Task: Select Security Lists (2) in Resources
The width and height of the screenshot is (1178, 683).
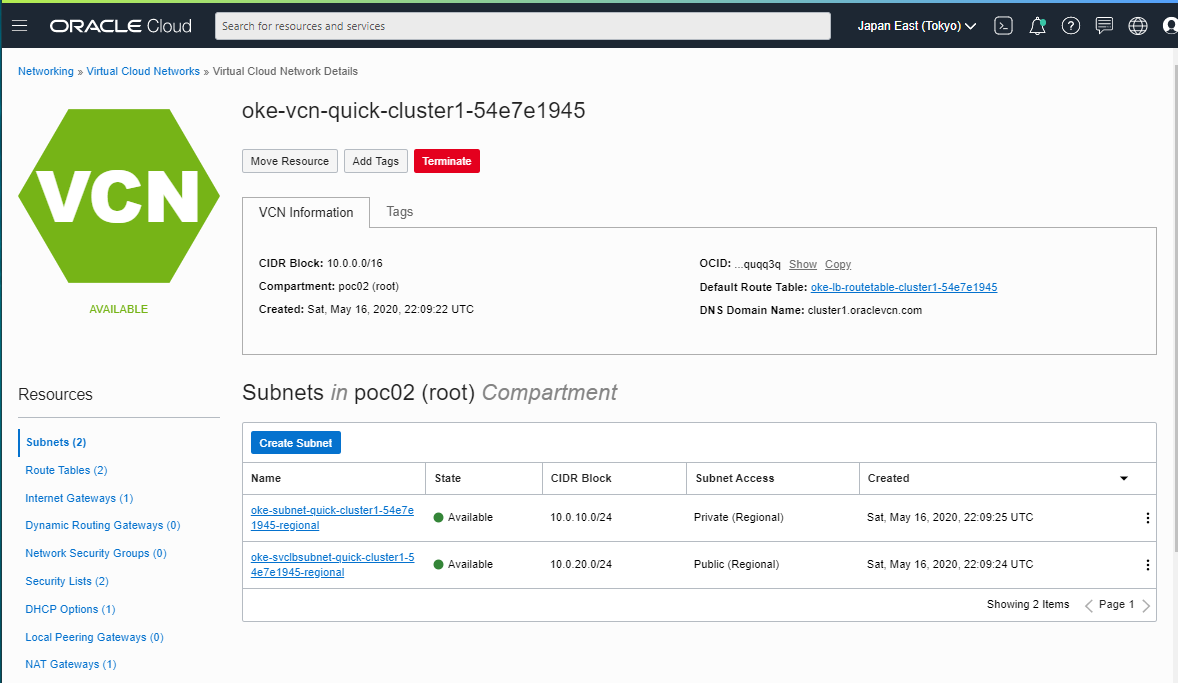Action: click(x=67, y=581)
